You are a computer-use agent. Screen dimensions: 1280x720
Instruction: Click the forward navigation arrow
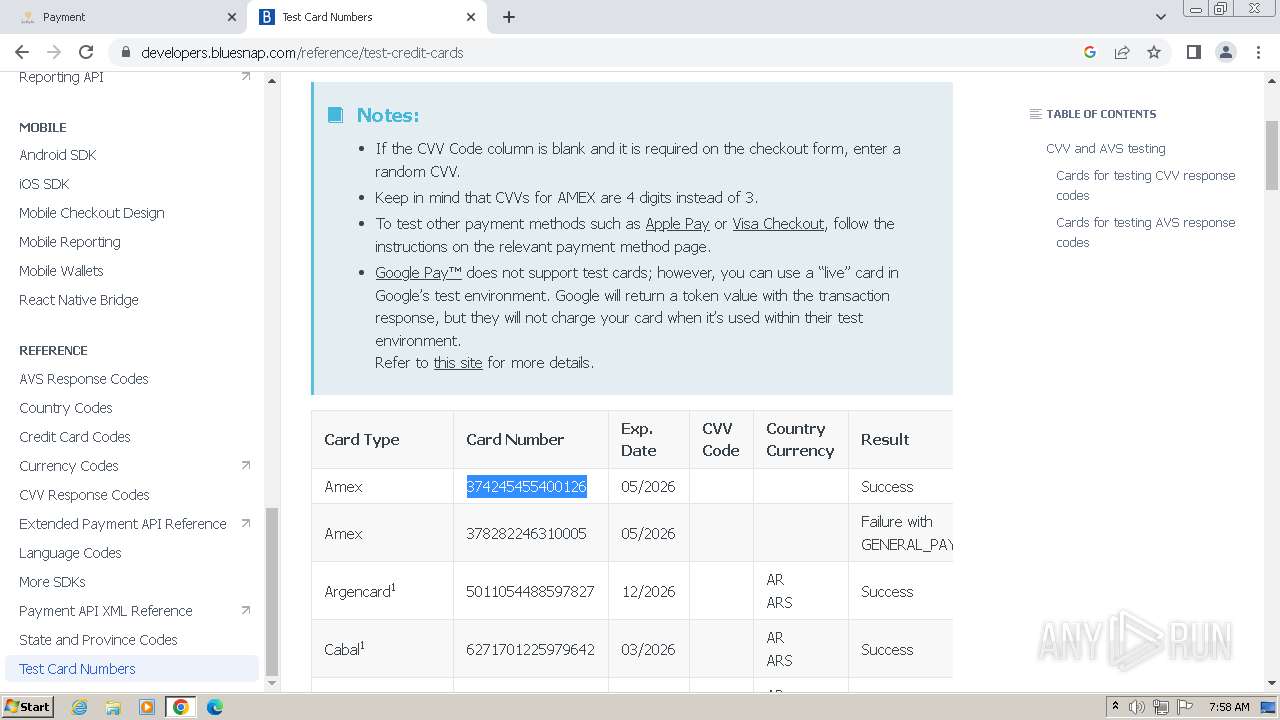coord(54,52)
